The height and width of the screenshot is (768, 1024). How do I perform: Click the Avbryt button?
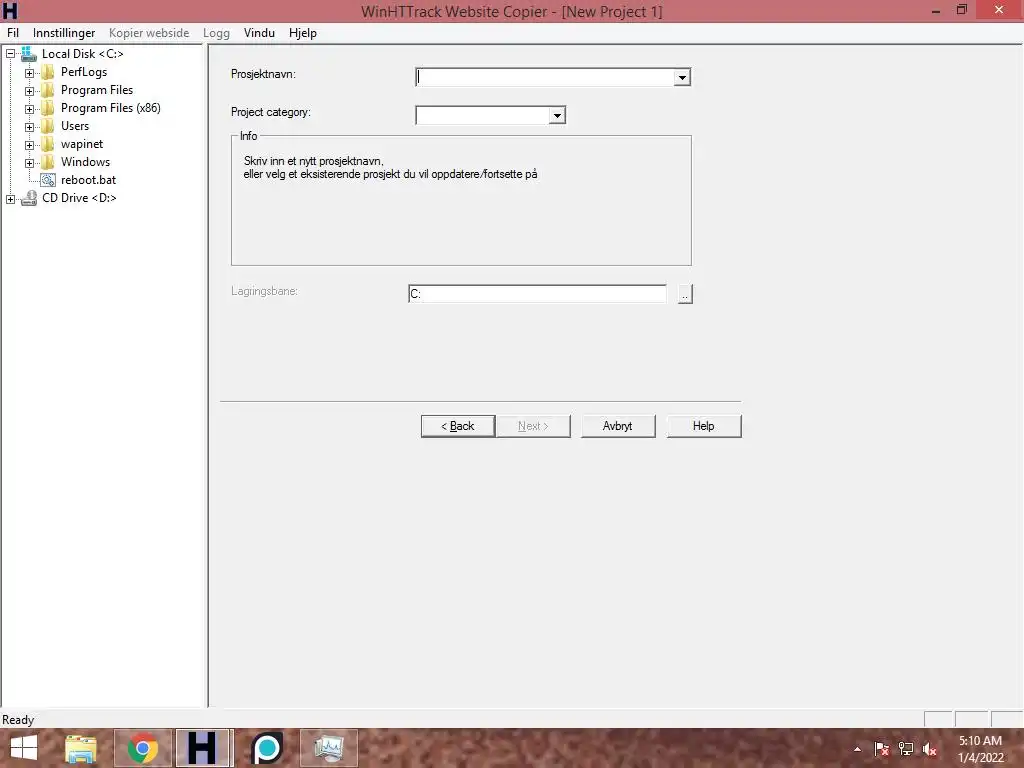pos(618,426)
